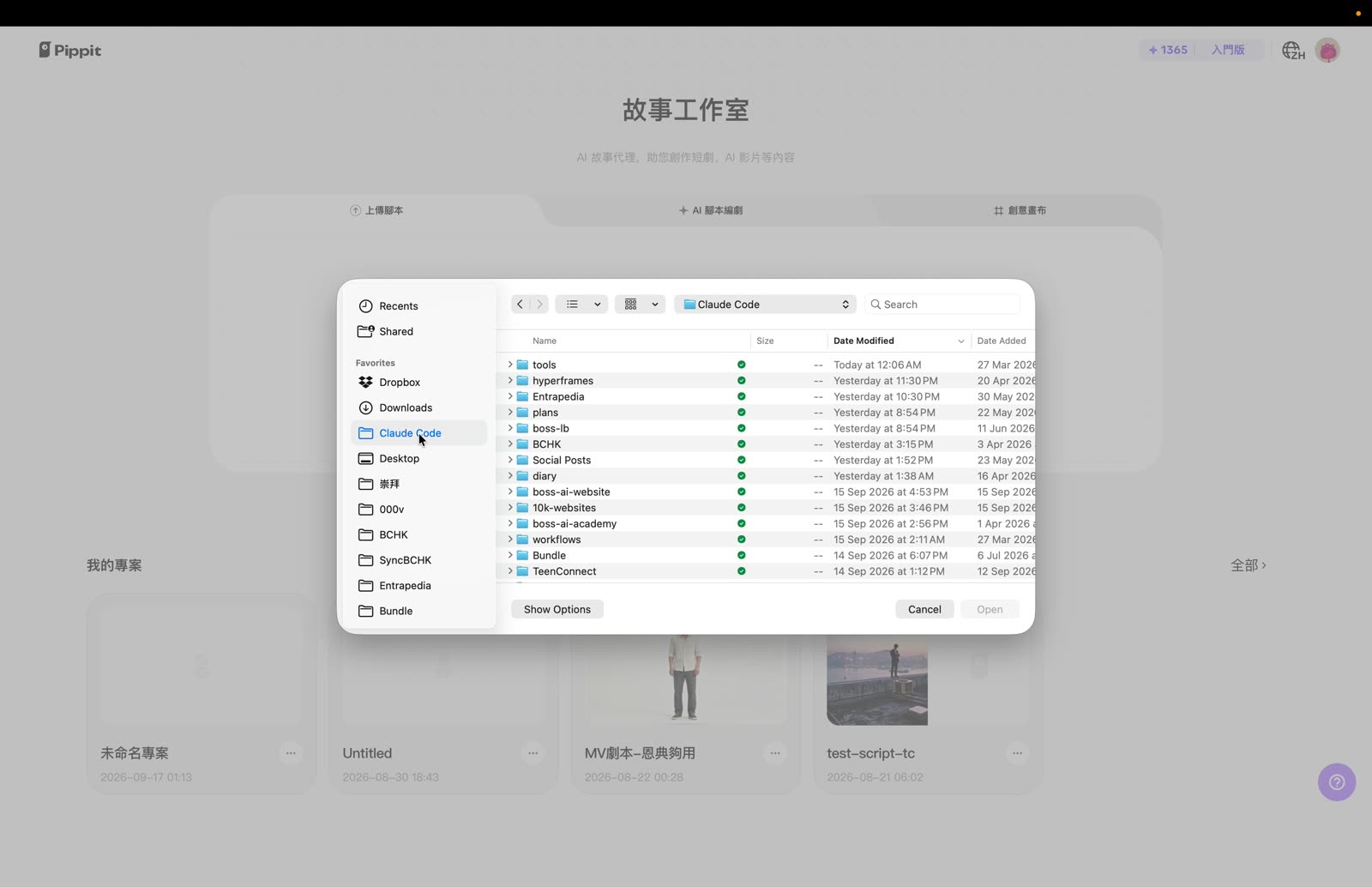Switch to the AI 腳本編劇 tab
1372x887 pixels.
(x=711, y=210)
